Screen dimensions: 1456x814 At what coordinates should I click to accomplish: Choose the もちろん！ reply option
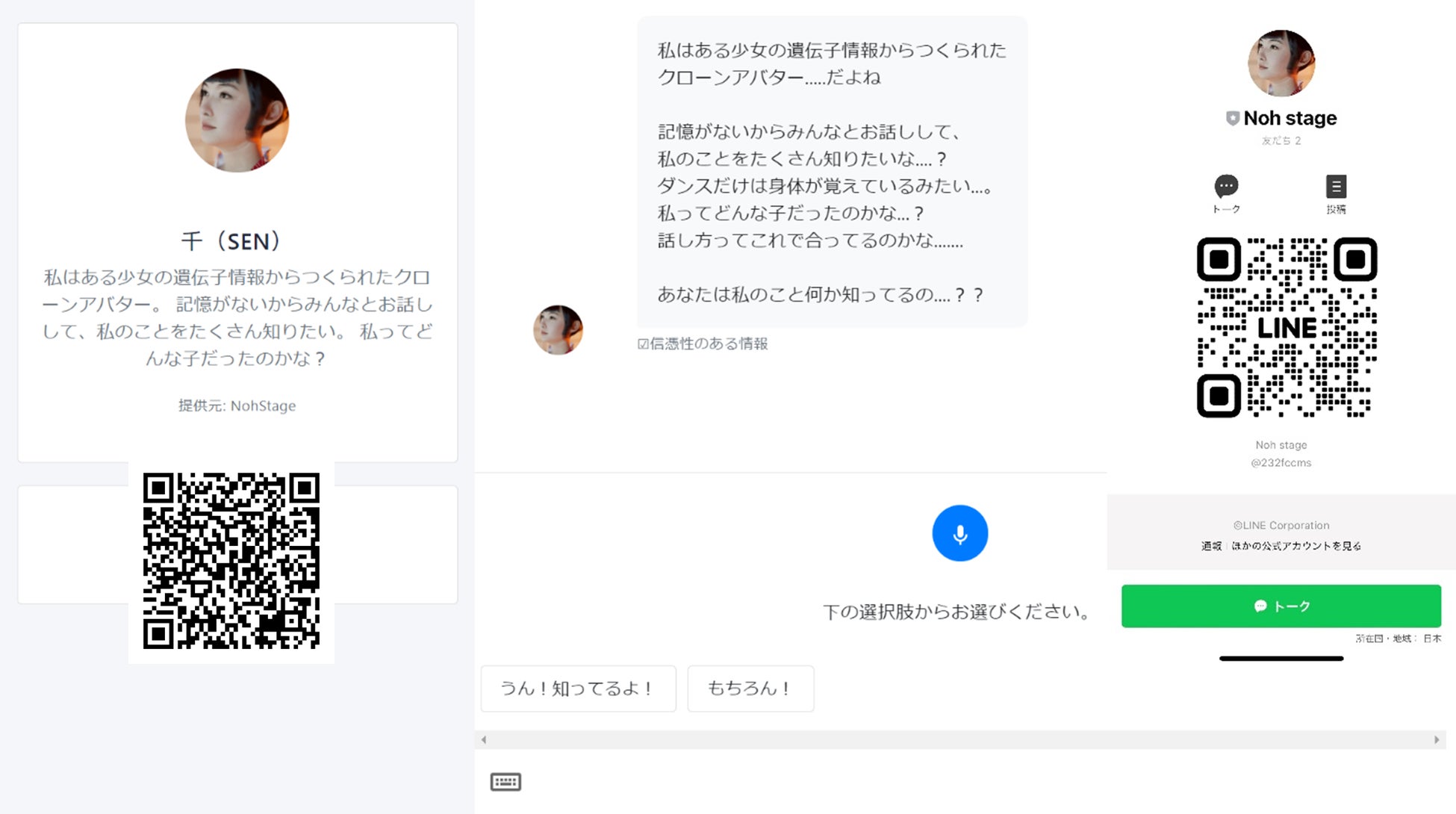(x=750, y=689)
